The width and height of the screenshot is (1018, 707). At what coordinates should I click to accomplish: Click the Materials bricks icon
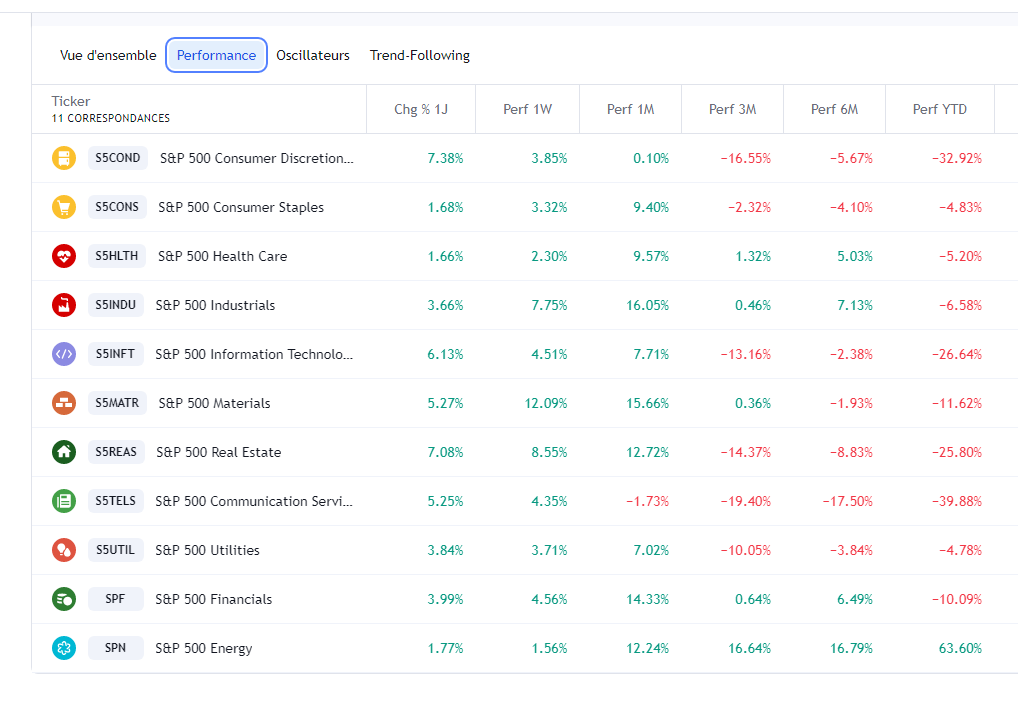click(x=64, y=403)
